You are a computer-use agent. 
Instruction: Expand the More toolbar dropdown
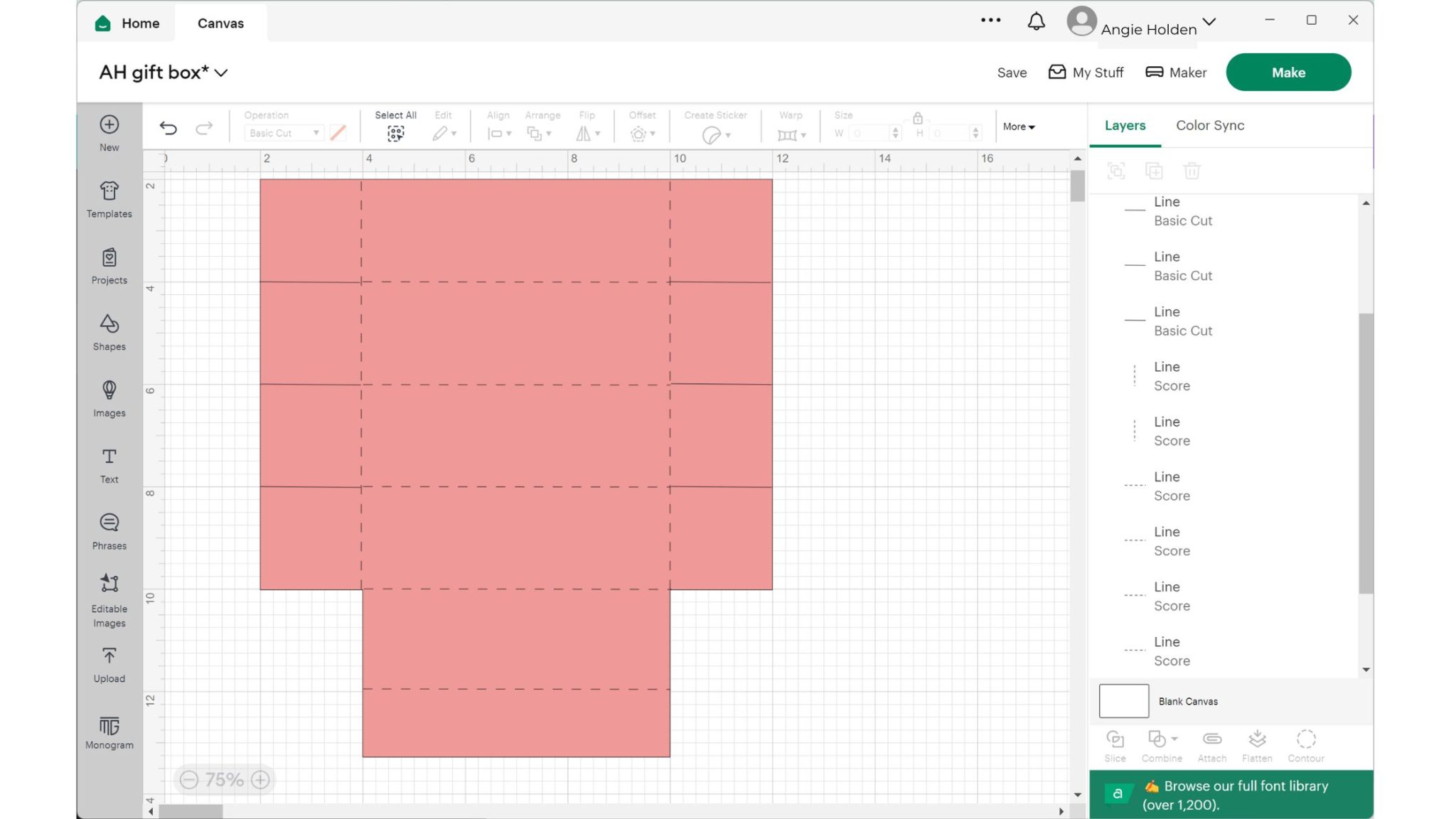(x=1019, y=127)
